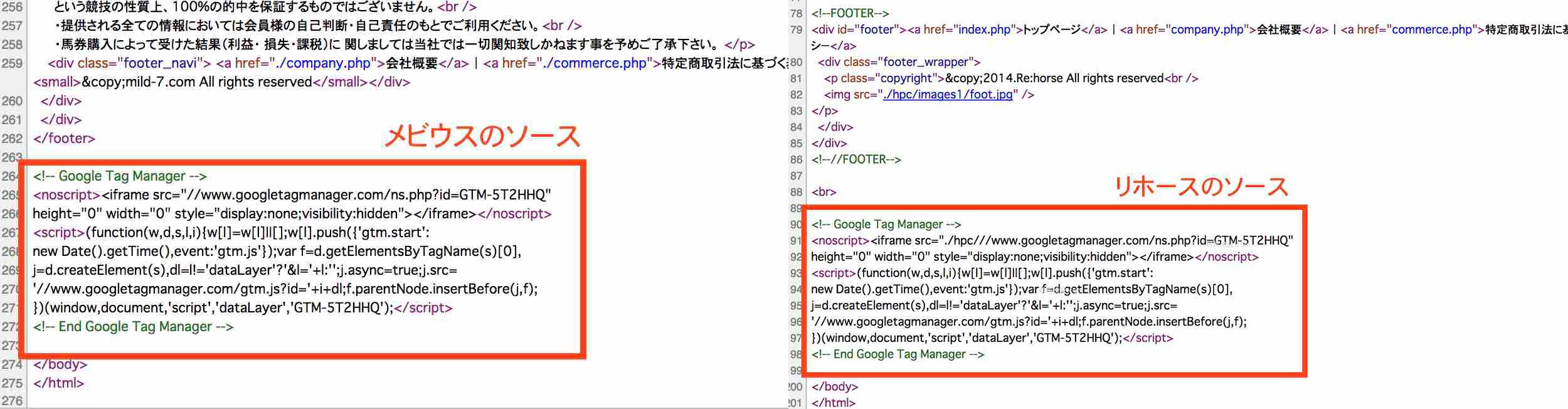This screenshot has height=409, width=1568.
Task: Click the <br> tag on line 88
Action: [824, 192]
